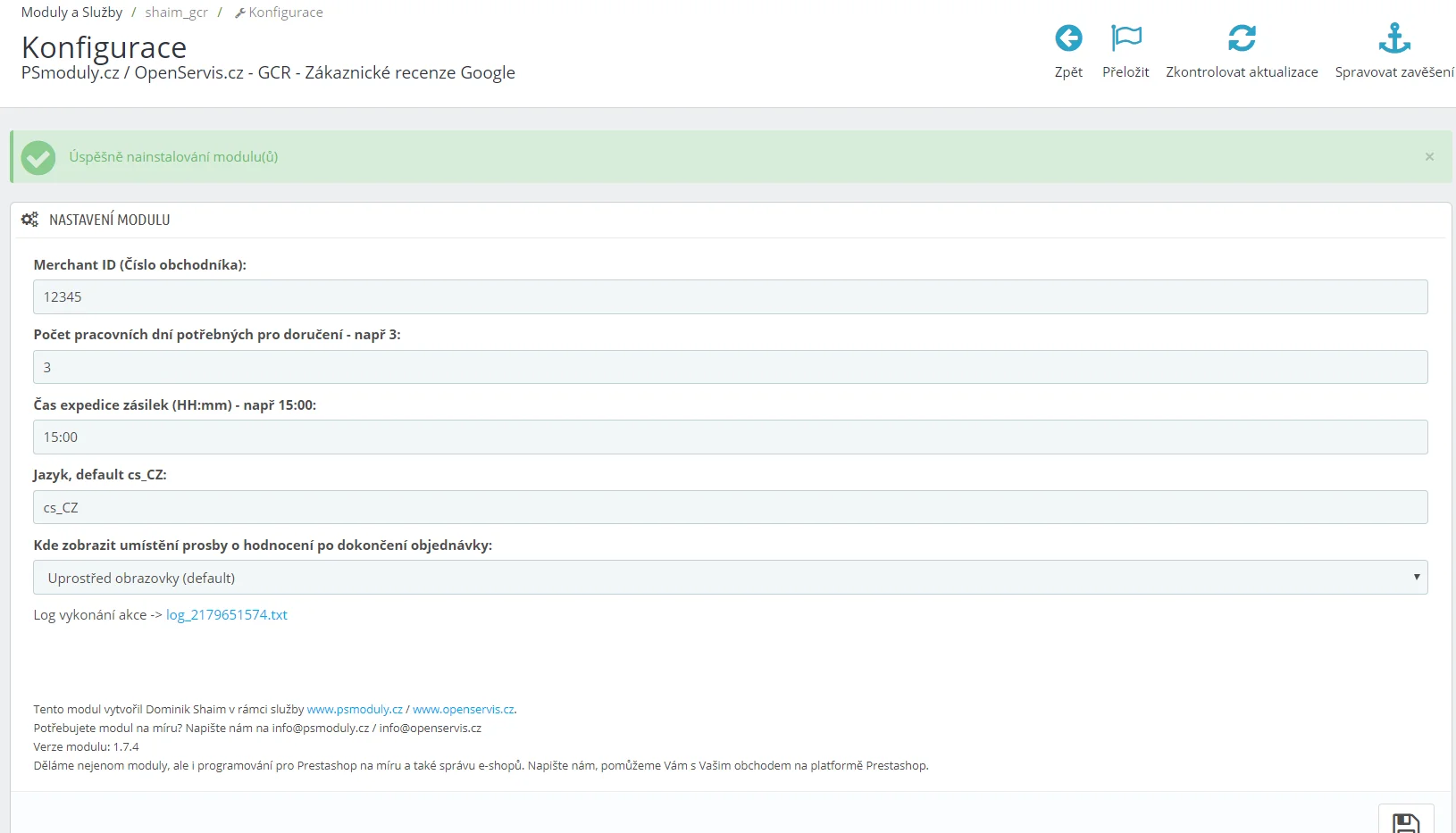The height and width of the screenshot is (833, 1456).
Task: Click the wrench icon in breadcrumb
Action: (x=239, y=13)
